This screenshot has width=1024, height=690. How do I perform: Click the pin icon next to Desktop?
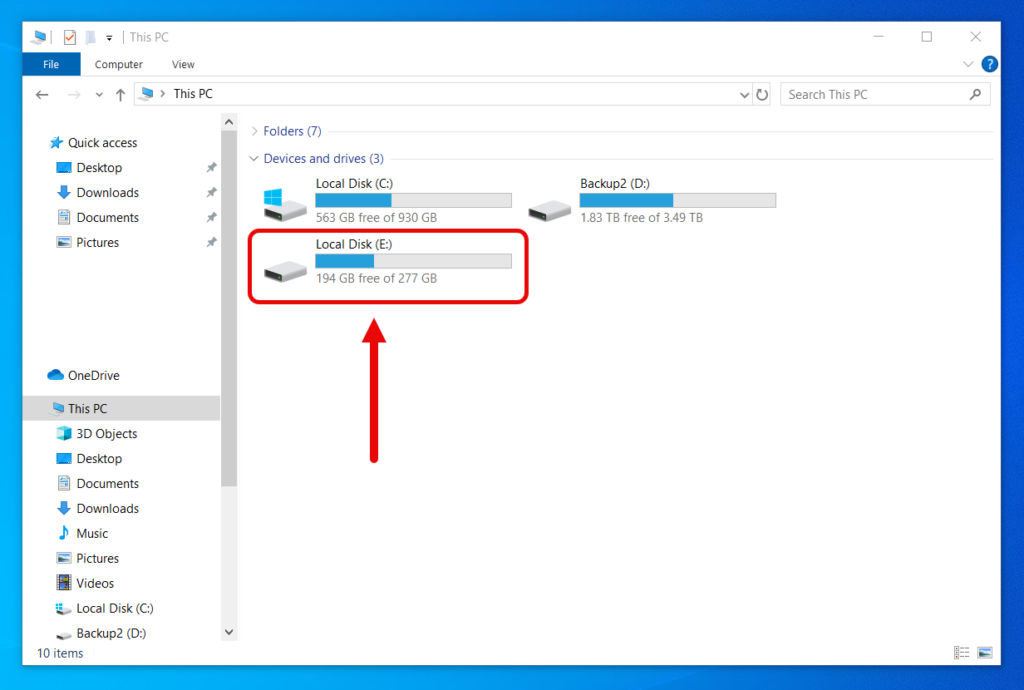(x=211, y=168)
